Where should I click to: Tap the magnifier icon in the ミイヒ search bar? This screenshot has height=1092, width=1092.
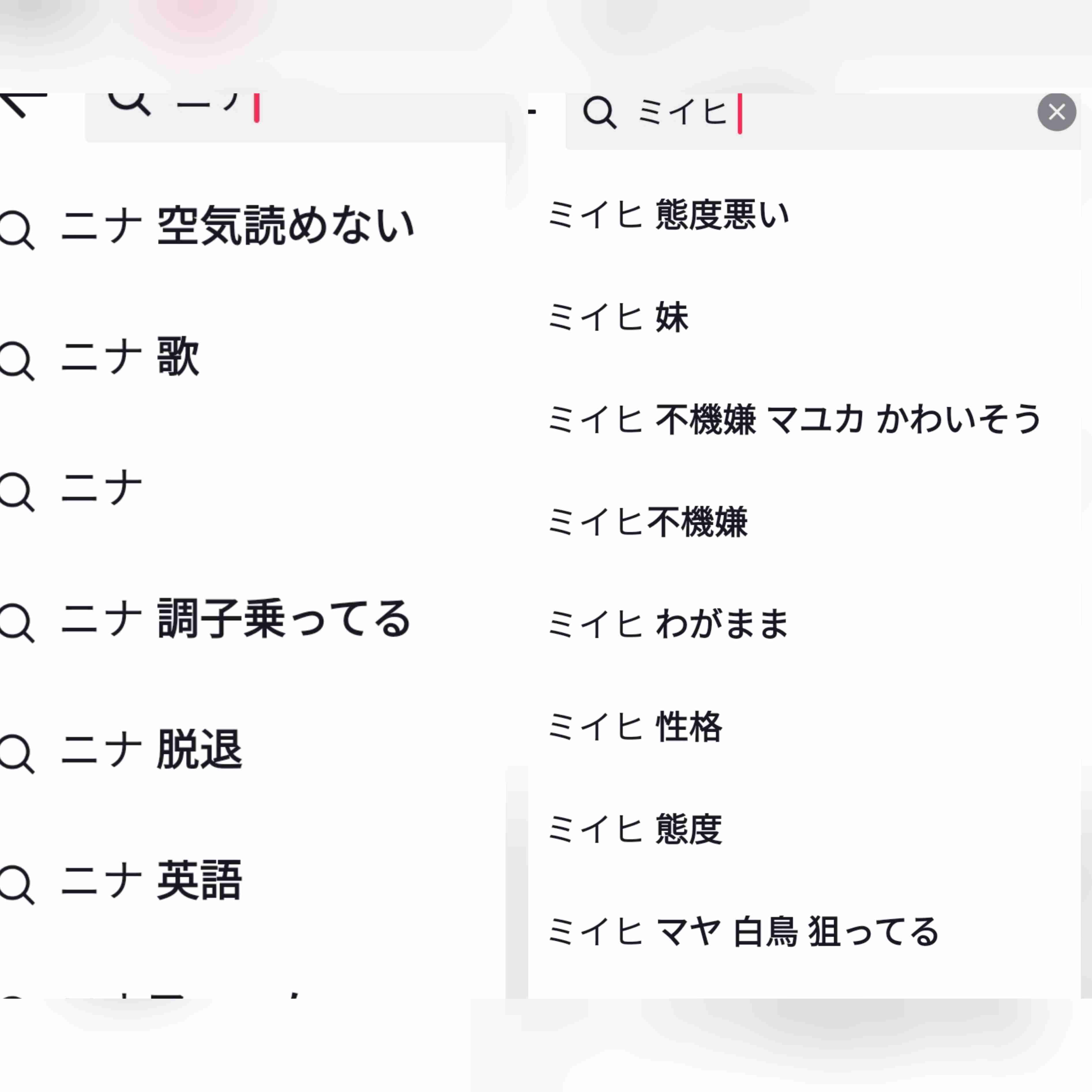599,112
